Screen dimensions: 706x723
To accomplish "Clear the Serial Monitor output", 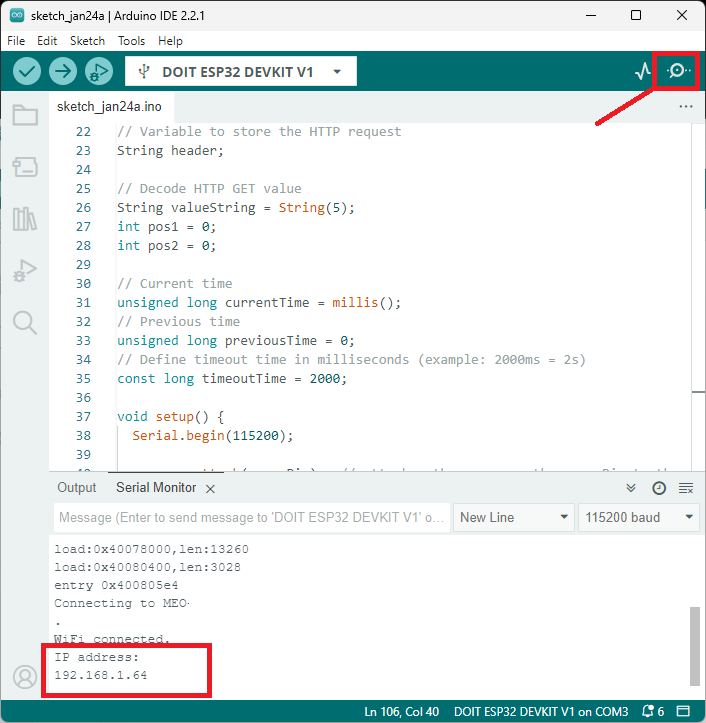I will pyautogui.click(x=686, y=488).
